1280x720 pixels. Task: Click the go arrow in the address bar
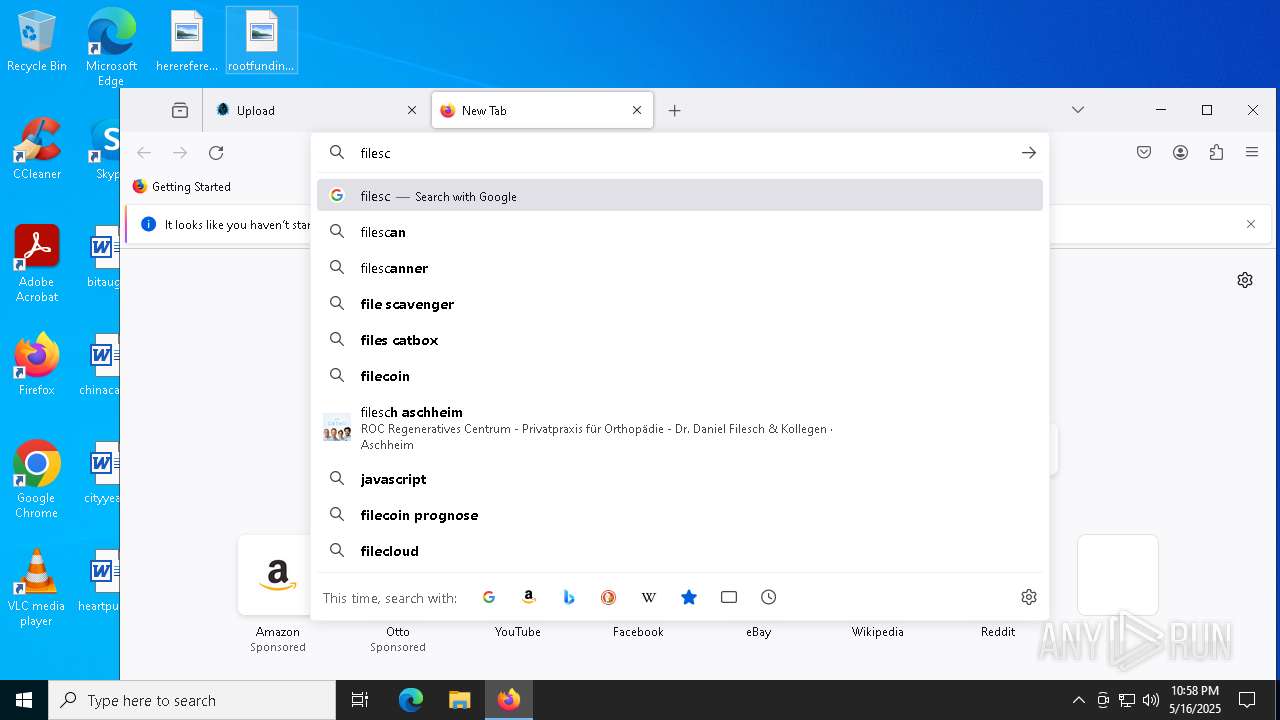(1029, 153)
